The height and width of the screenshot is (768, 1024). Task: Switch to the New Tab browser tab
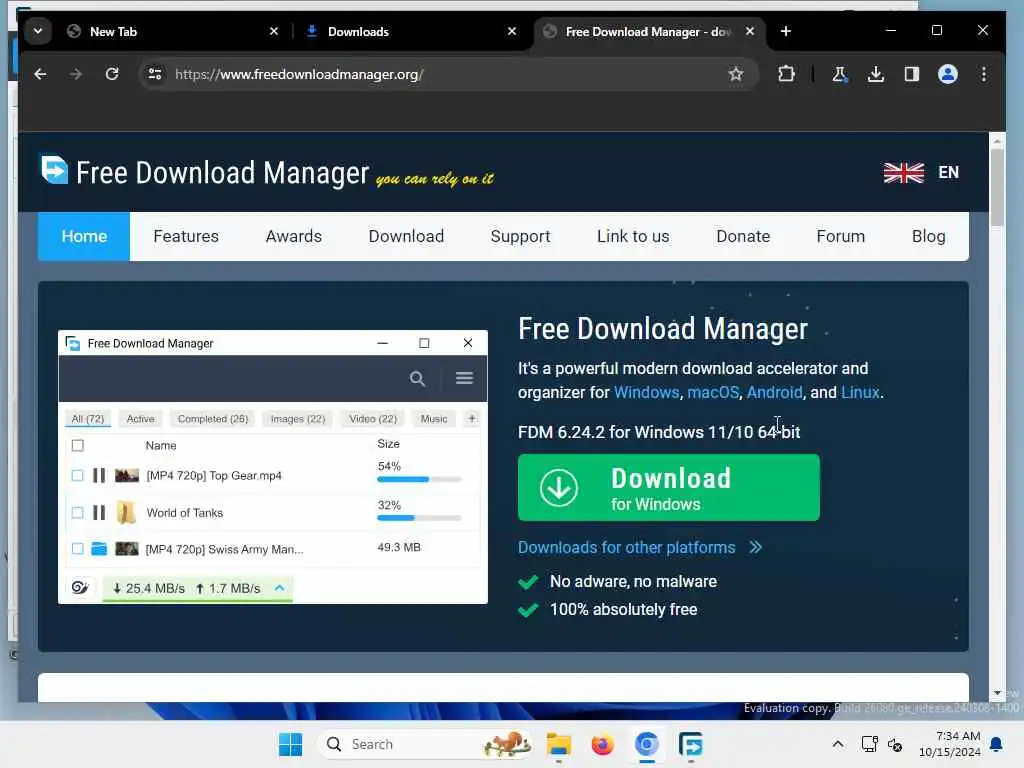click(x=173, y=31)
